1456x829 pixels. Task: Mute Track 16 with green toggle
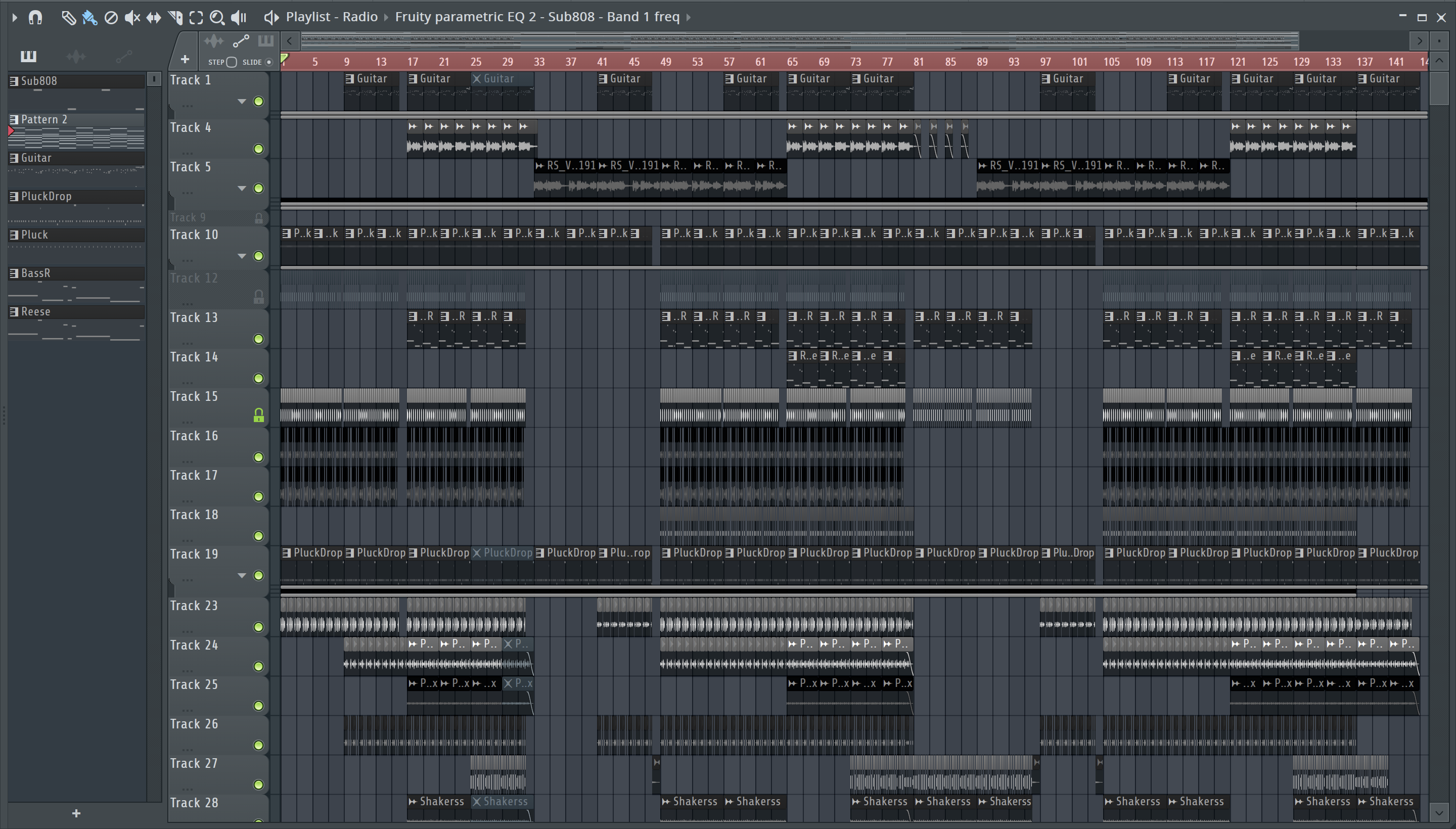(x=258, y=457)
